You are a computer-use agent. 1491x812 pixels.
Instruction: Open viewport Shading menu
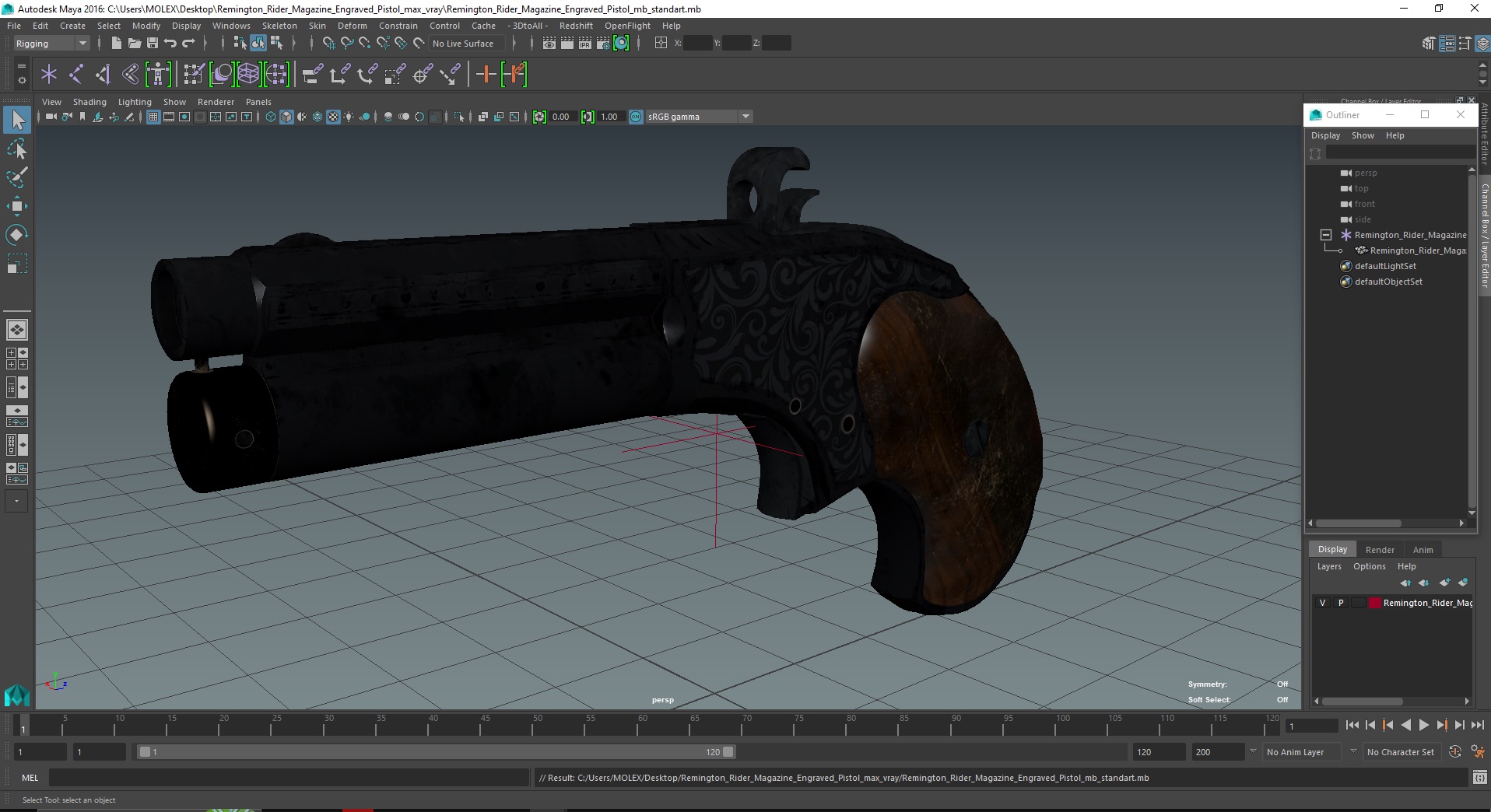(89, 102)
